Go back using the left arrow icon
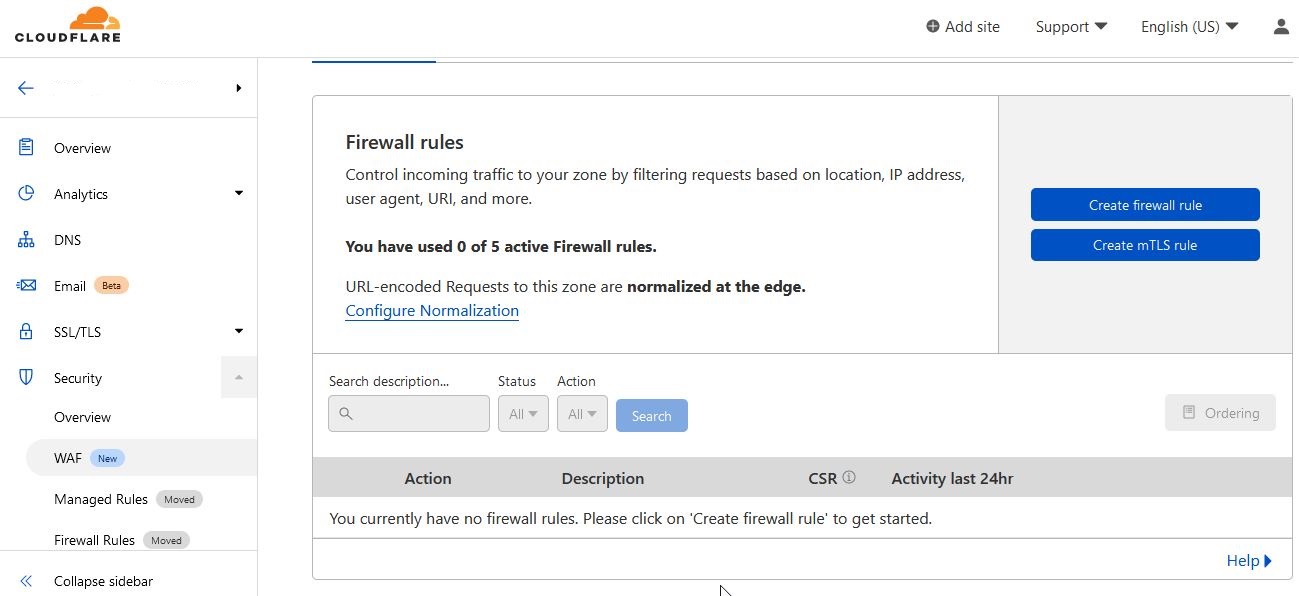 (x=26, y=88)
